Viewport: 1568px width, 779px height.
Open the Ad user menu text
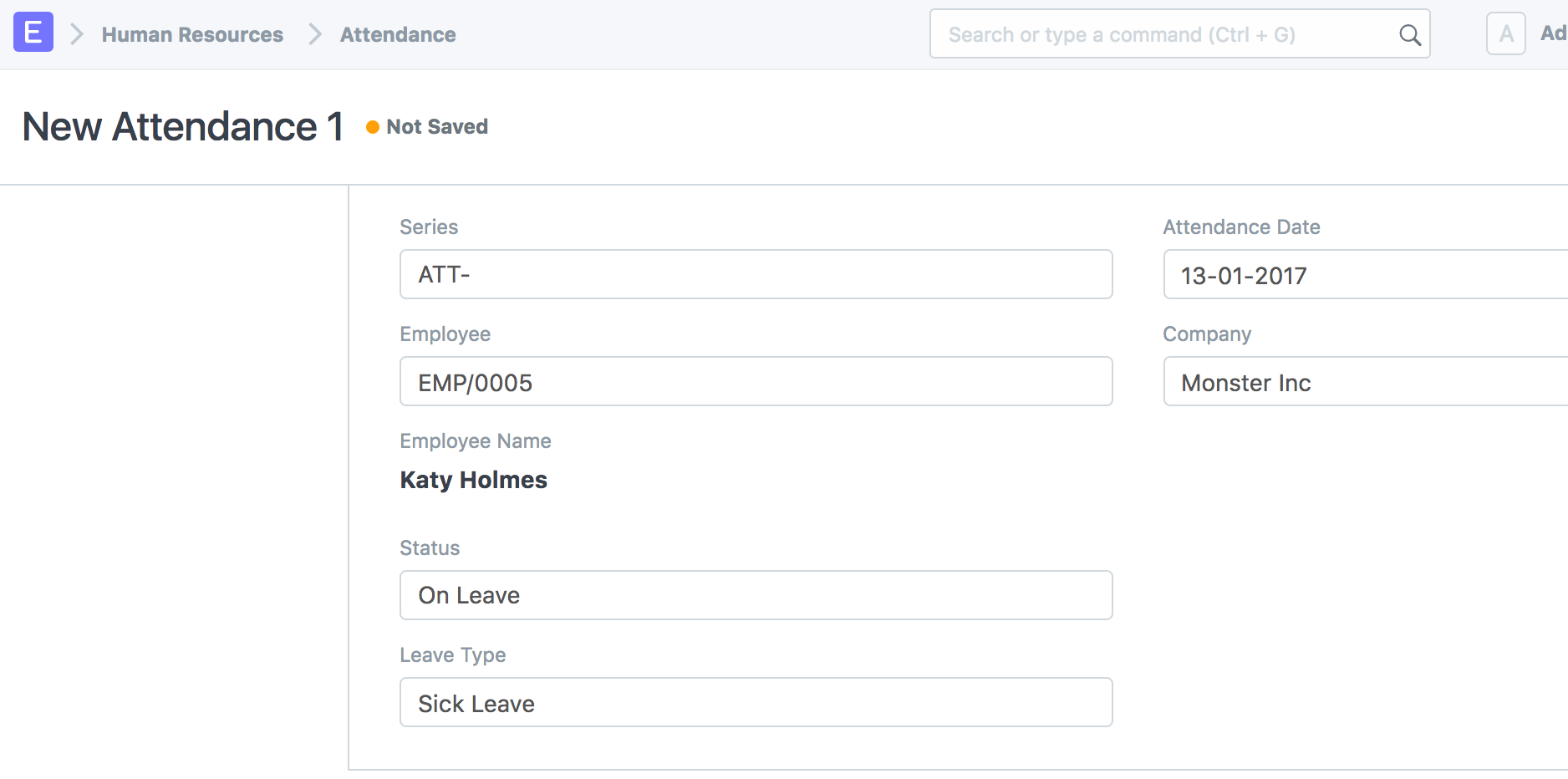1554,33
